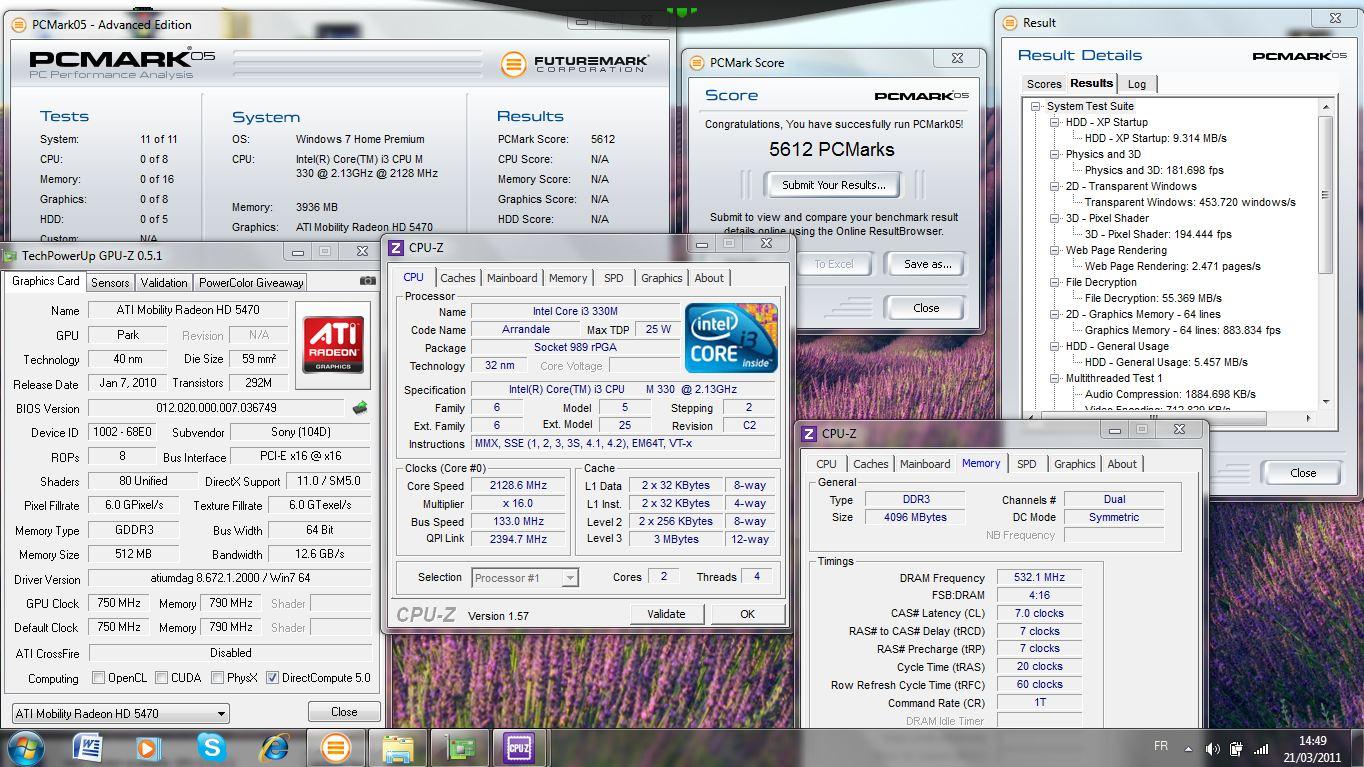1364x767 pixels.
Task: Open Skype from the taskbar
Action: tap(211, 747)
